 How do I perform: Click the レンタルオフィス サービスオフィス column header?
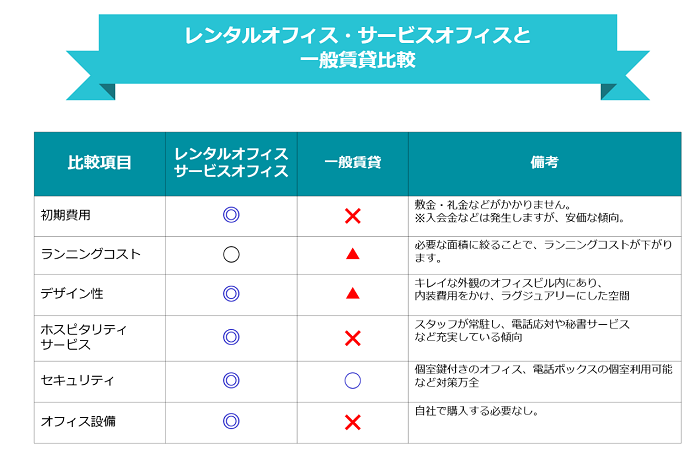(231, 163)
